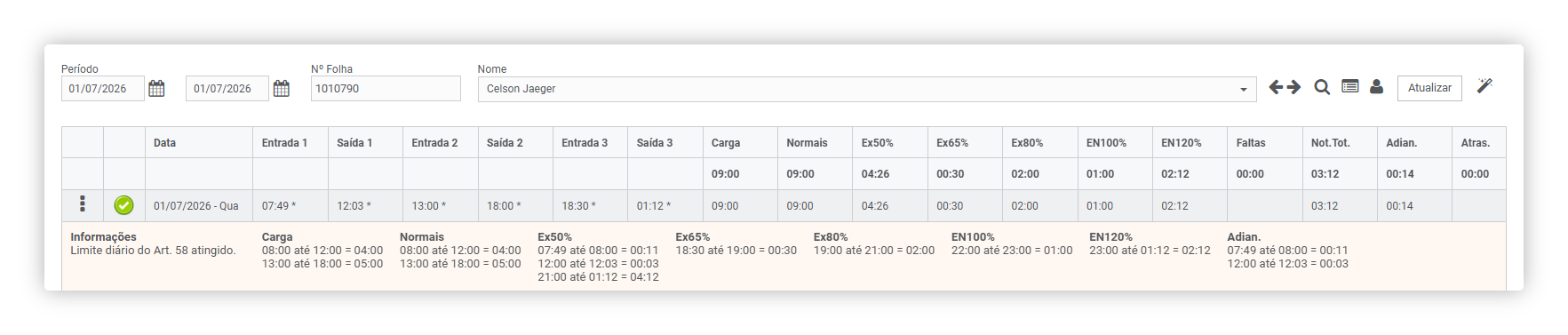Open the end date calendar picker
The height and width of the screenshot is (335, 1568).
tap(282, 88)
